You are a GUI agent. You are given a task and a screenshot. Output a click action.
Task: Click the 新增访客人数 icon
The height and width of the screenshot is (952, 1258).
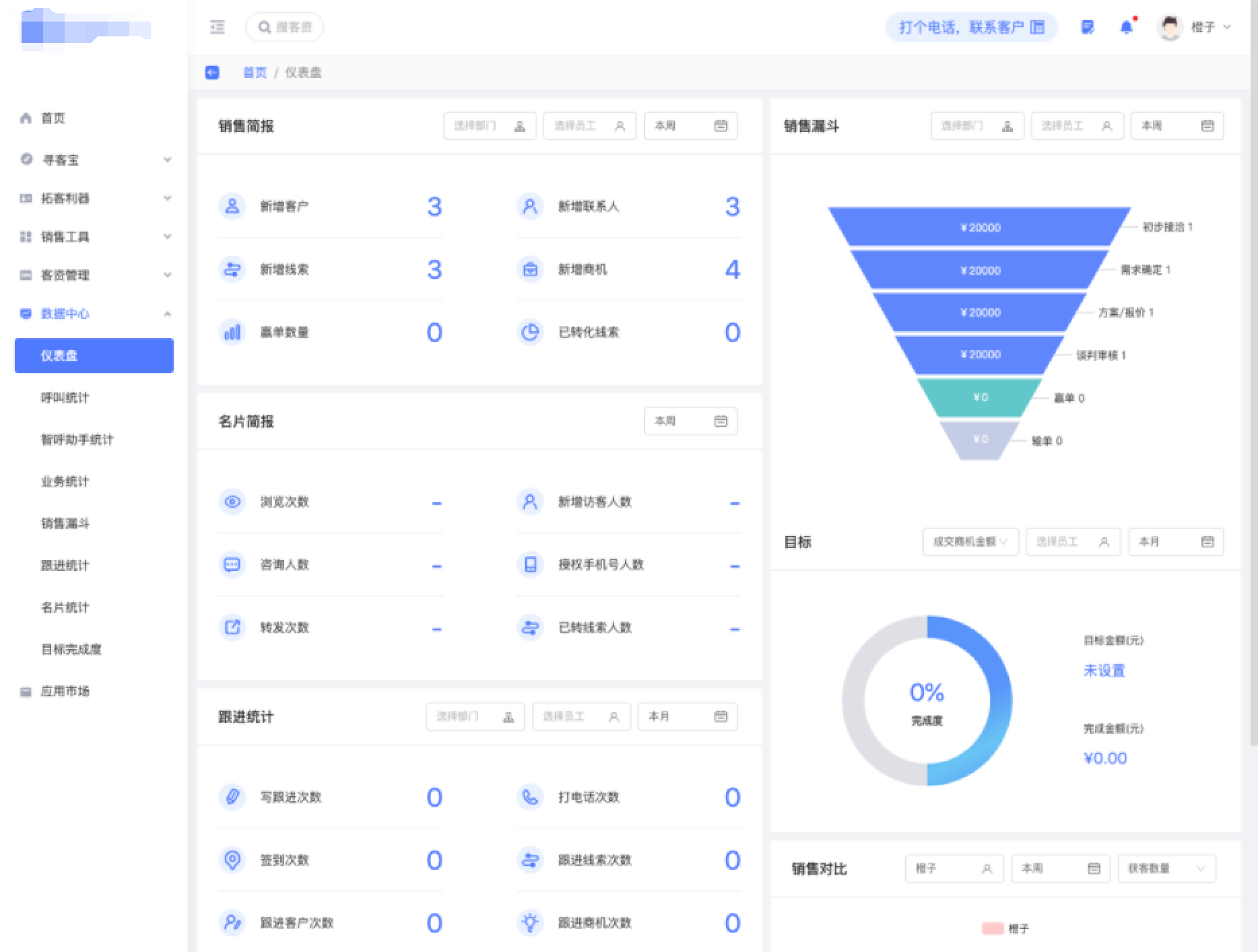pos(530,502)
